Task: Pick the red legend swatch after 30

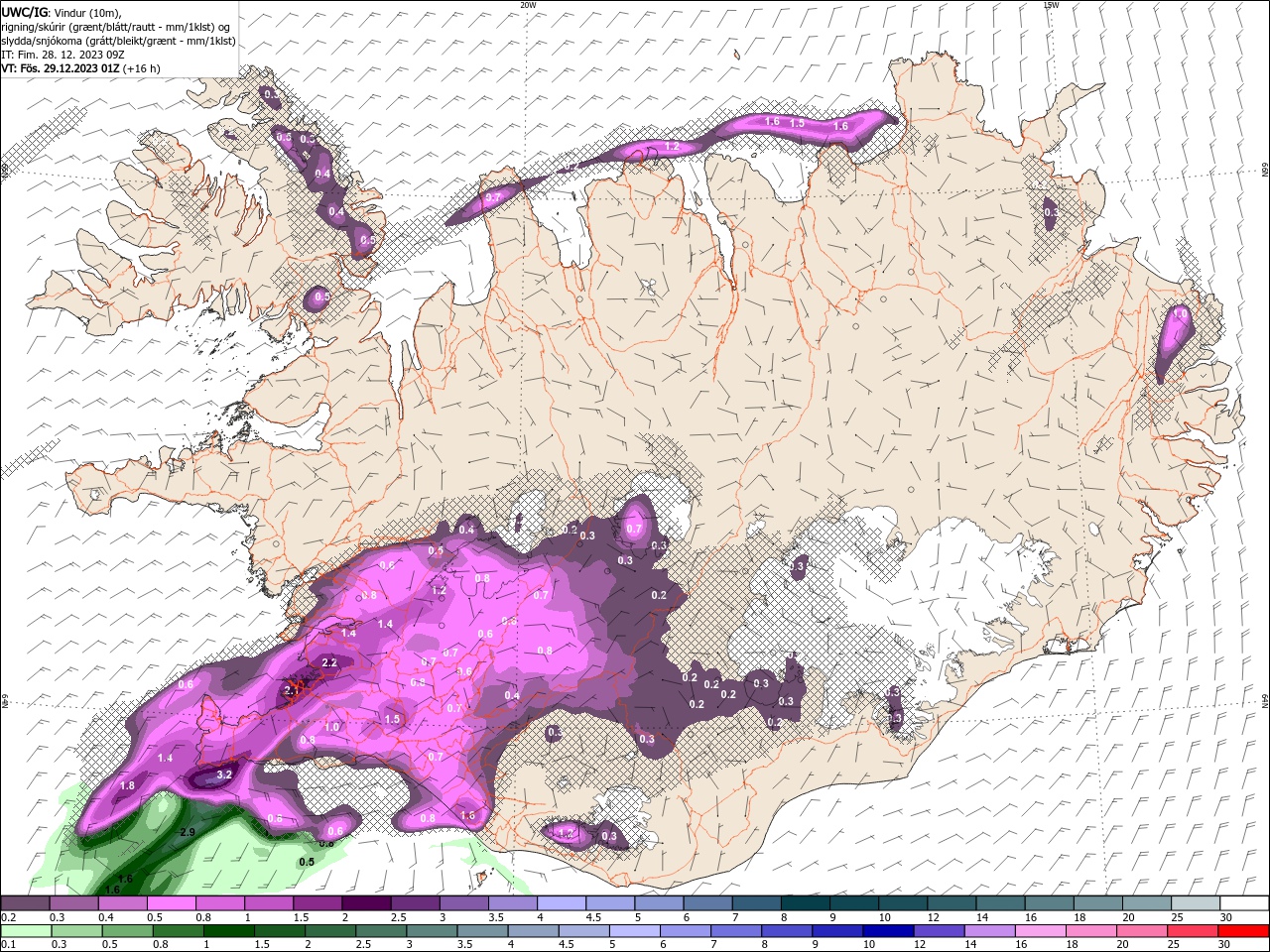Action: (1243, 931)
